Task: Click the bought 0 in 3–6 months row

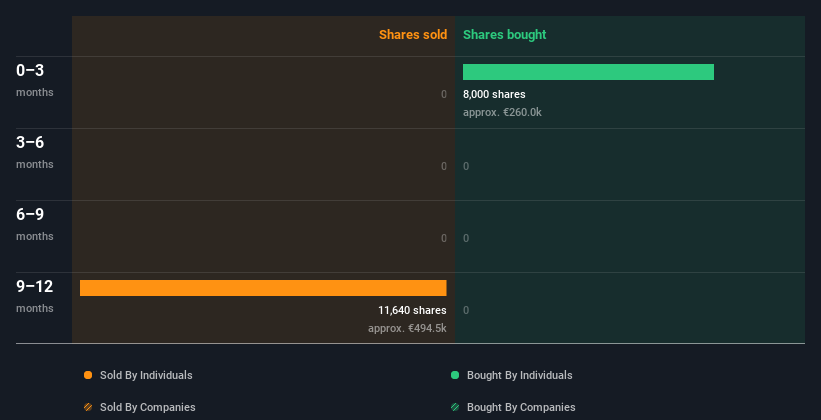Action: [466, 167]
